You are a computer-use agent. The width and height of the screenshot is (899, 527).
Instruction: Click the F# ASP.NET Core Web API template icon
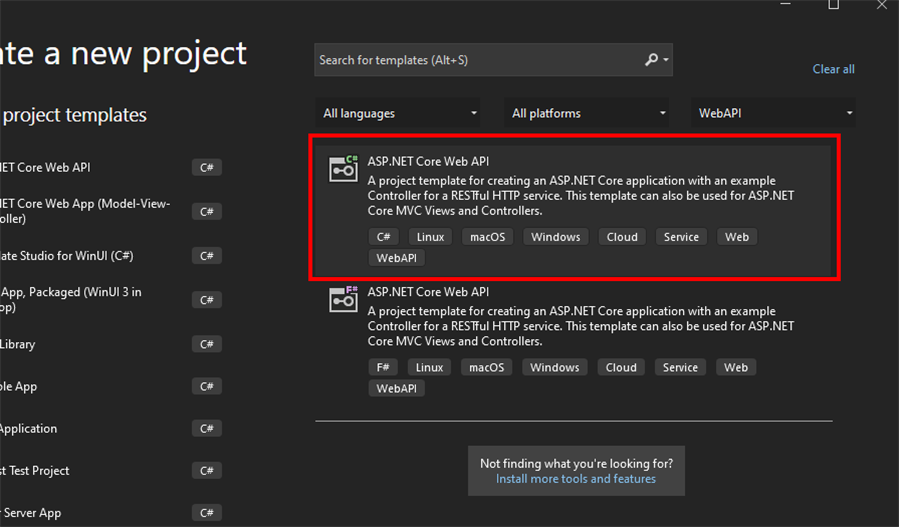343,299
